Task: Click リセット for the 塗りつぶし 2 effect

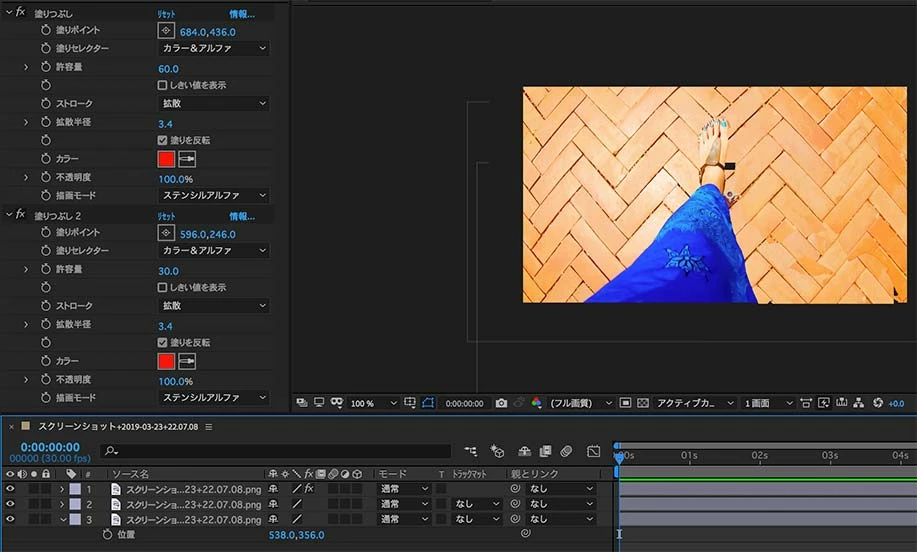Action: click(x=166, y=216)
